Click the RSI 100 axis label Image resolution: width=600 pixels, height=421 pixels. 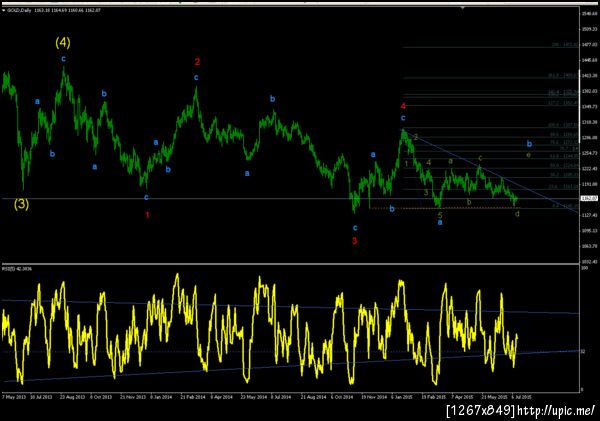click(x=584, y=268)
